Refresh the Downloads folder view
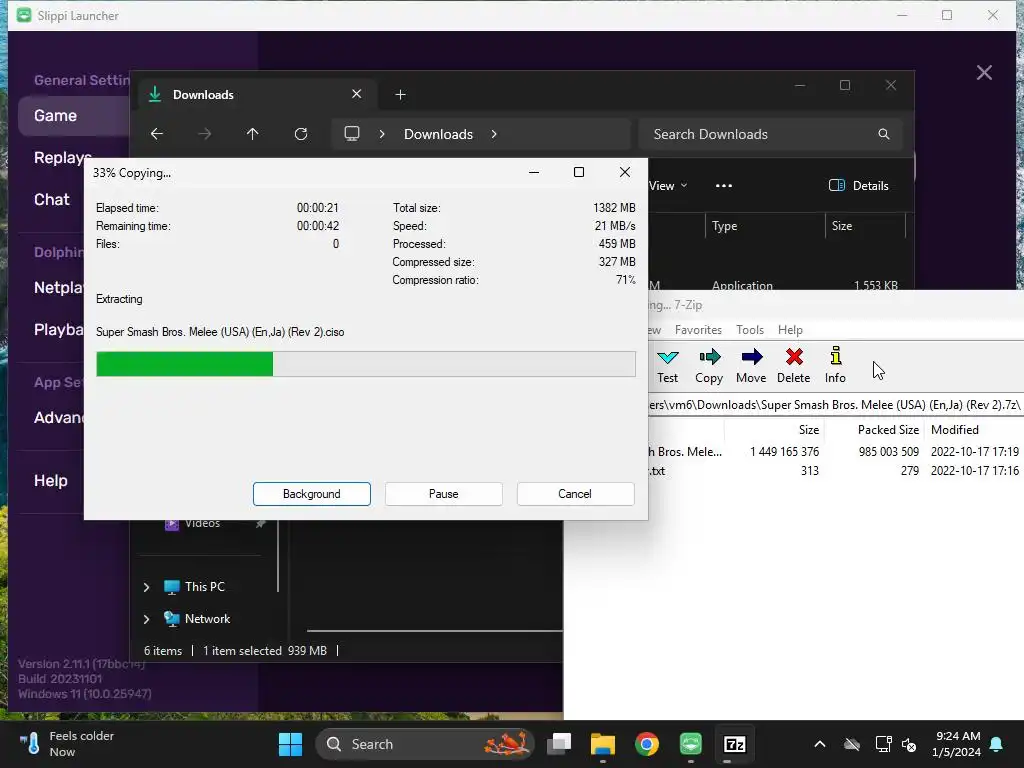Viewport: 1024px width, 768px height. click(301, 134)
